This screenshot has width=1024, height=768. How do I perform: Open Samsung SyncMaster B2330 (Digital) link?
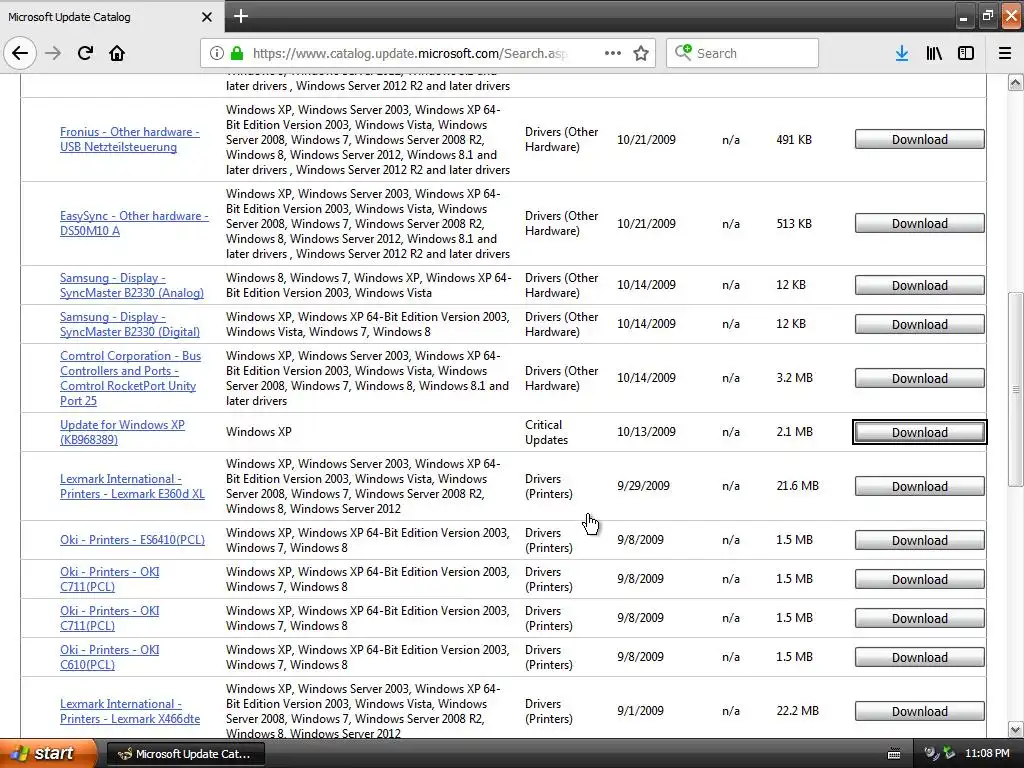[x=129, y=324]
